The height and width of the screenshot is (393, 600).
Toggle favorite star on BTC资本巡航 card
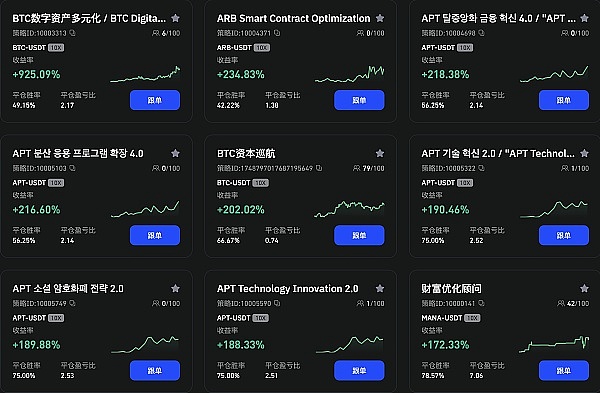[380, 153]
